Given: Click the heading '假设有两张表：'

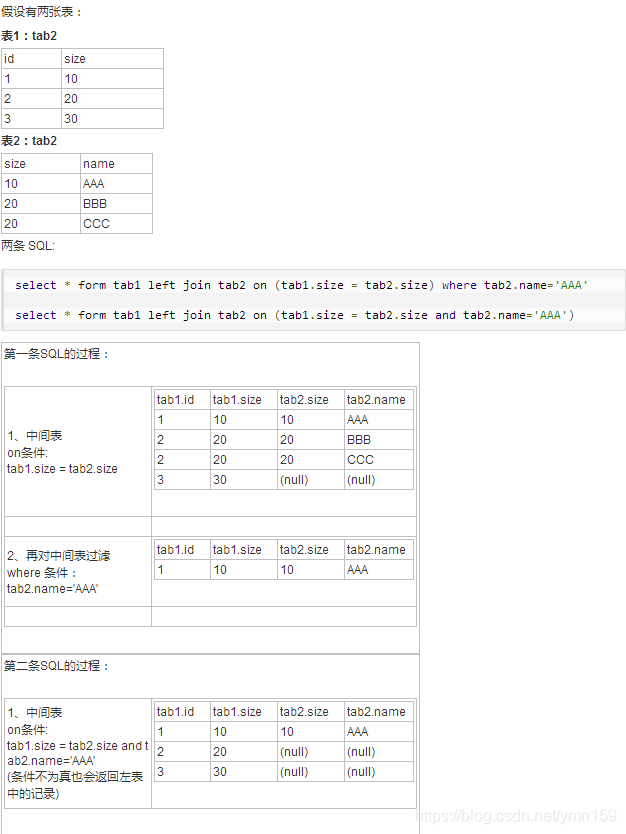Looking at the screenshot, I should coord(41,12).
